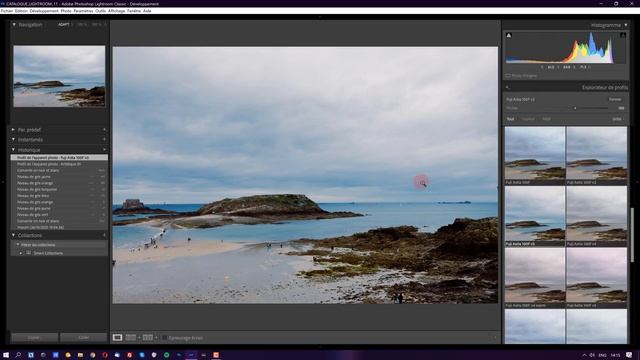Viewport: 640px width, 360px height.
Task: Show N&B profiles filter tab
Action: [546, 119]
